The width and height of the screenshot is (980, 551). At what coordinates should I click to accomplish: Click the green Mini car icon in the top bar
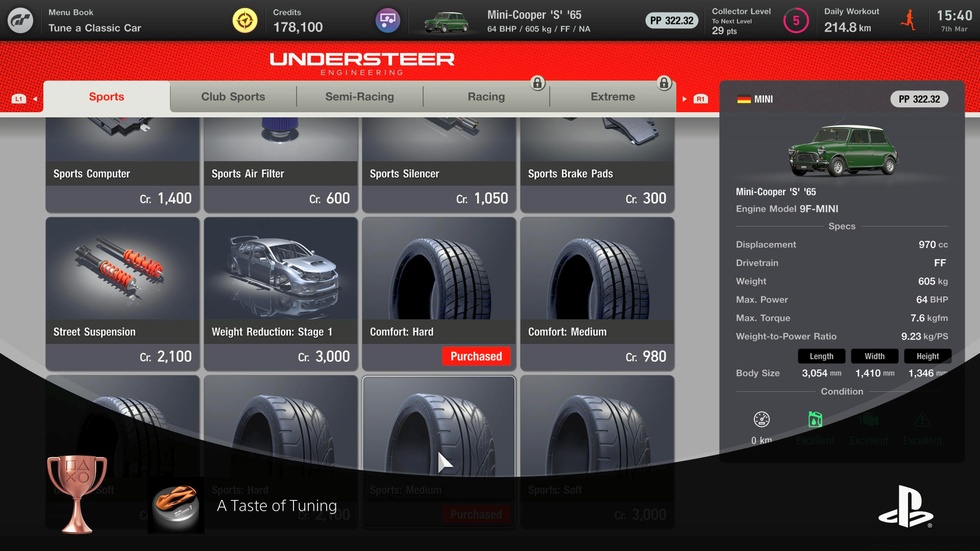(446, 22)
